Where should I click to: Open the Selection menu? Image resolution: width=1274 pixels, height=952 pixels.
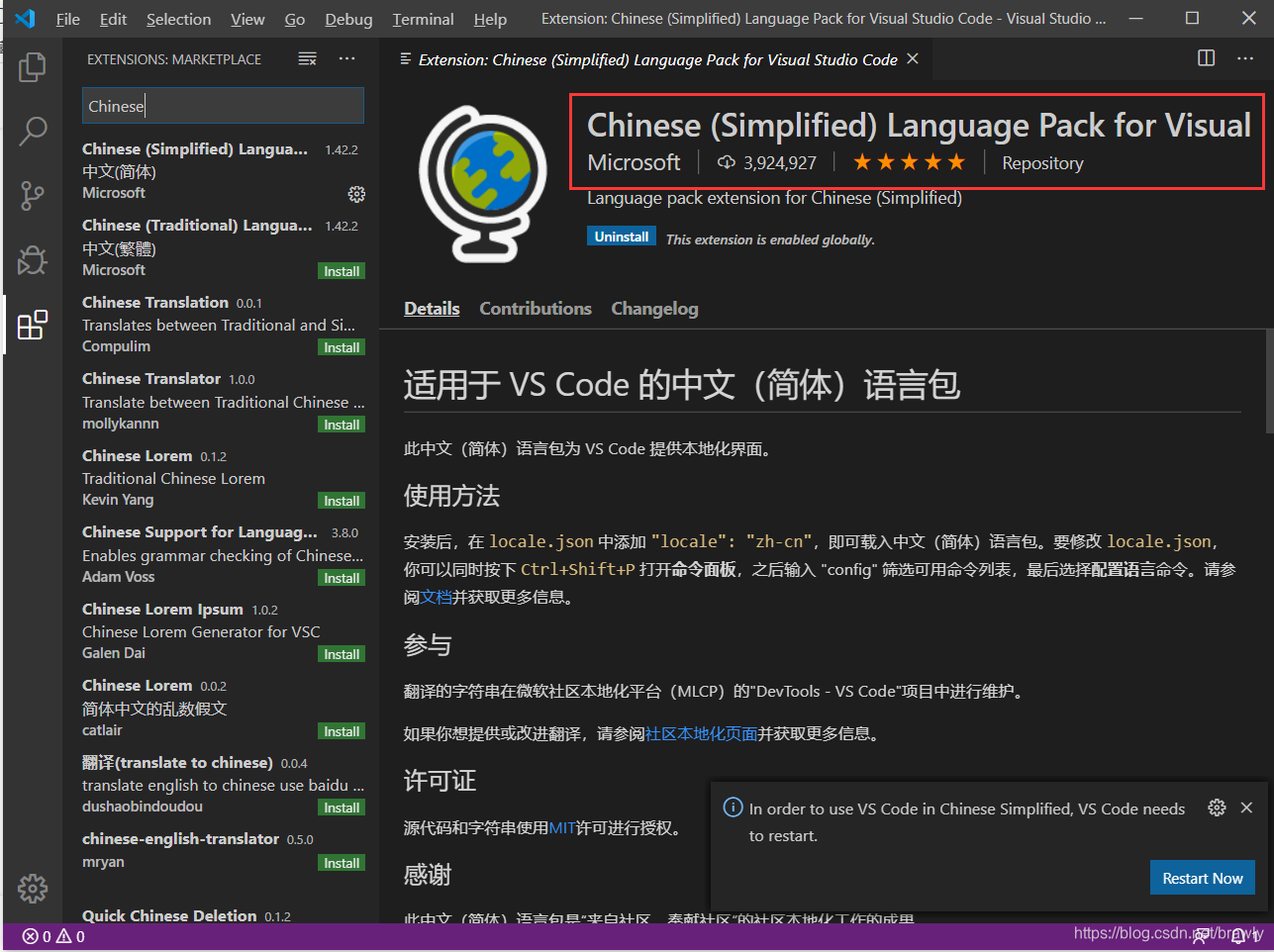coord(178,19)
